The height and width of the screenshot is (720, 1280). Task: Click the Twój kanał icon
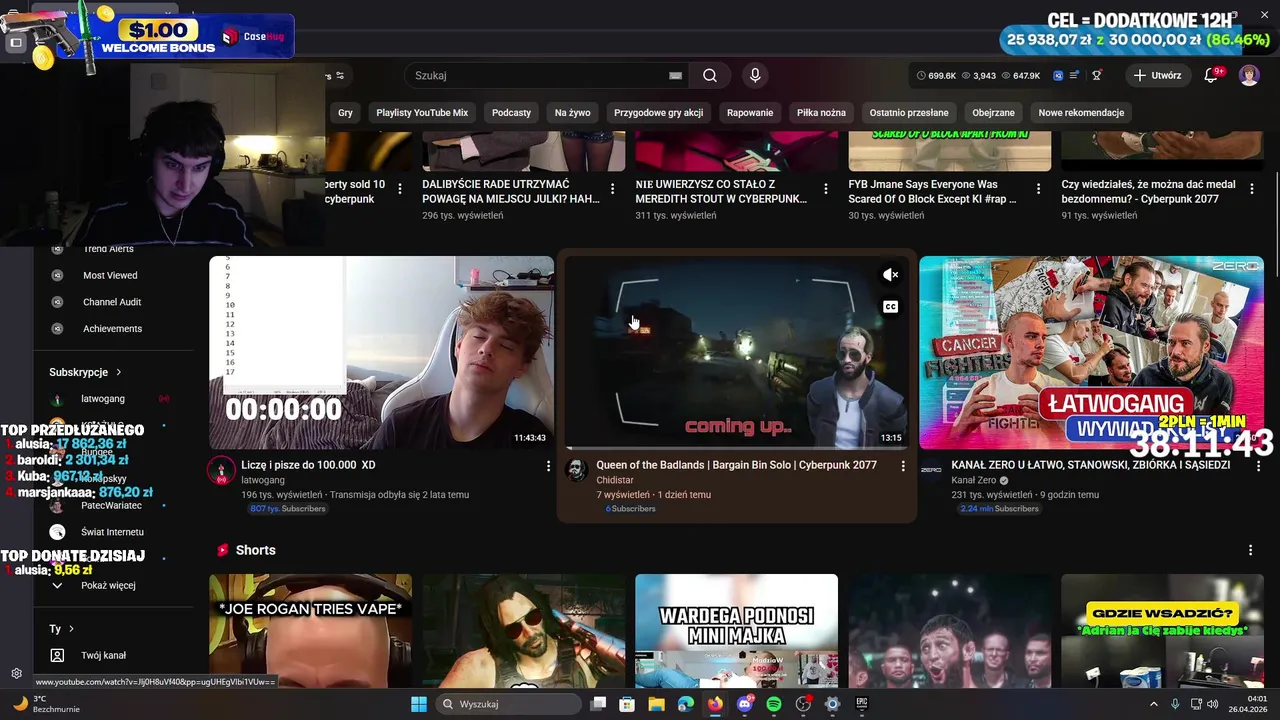tap(57, 655)
